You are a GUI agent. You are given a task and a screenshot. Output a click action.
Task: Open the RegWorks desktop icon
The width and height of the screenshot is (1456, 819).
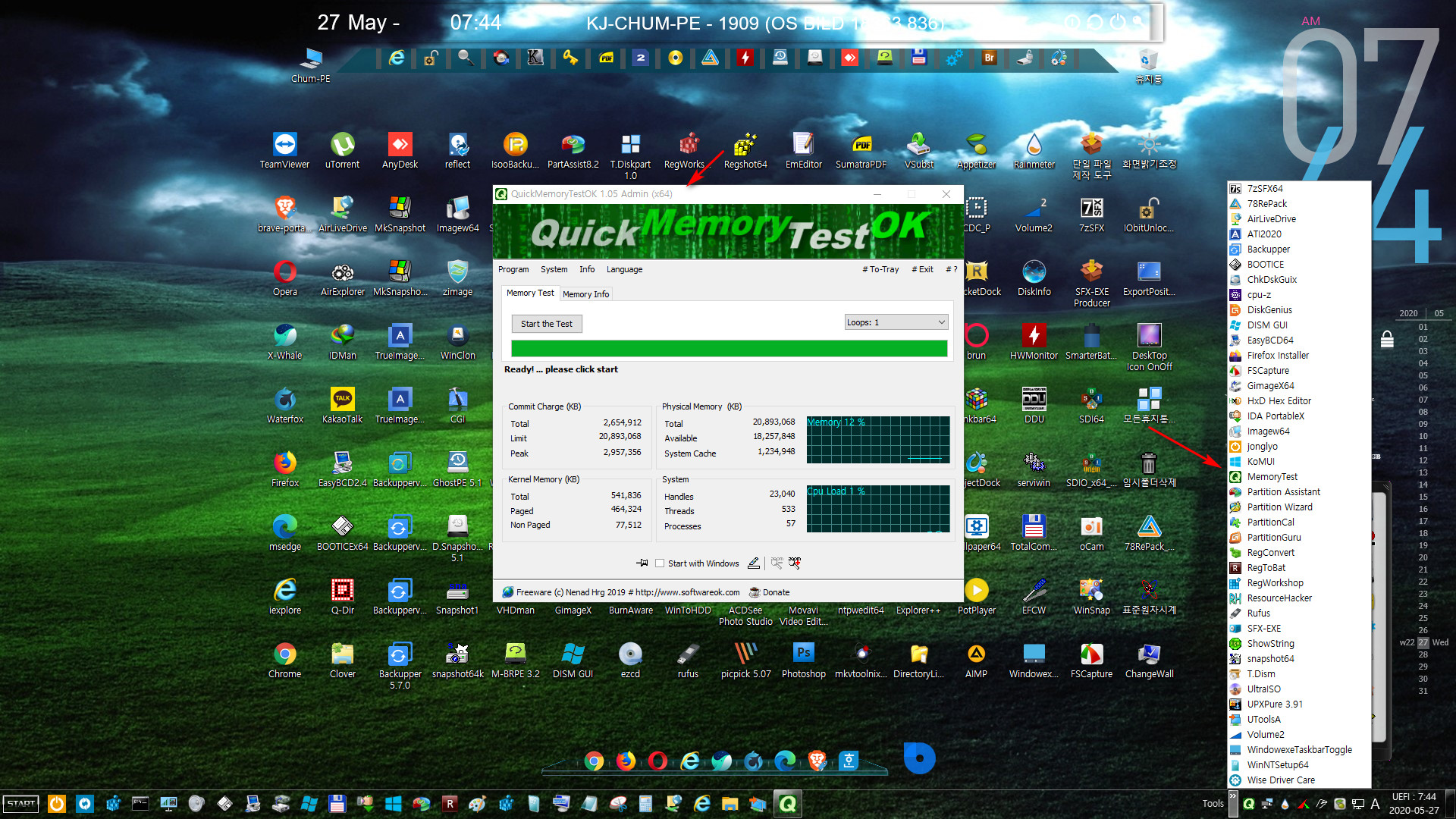click(687, 150)
